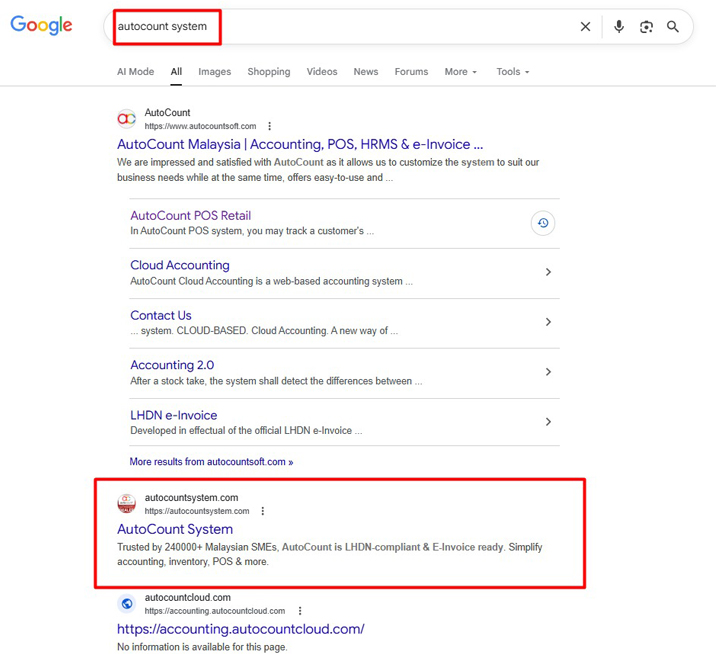
Task: Expand chevron next to Contact Us
Action: pos(549,322)
